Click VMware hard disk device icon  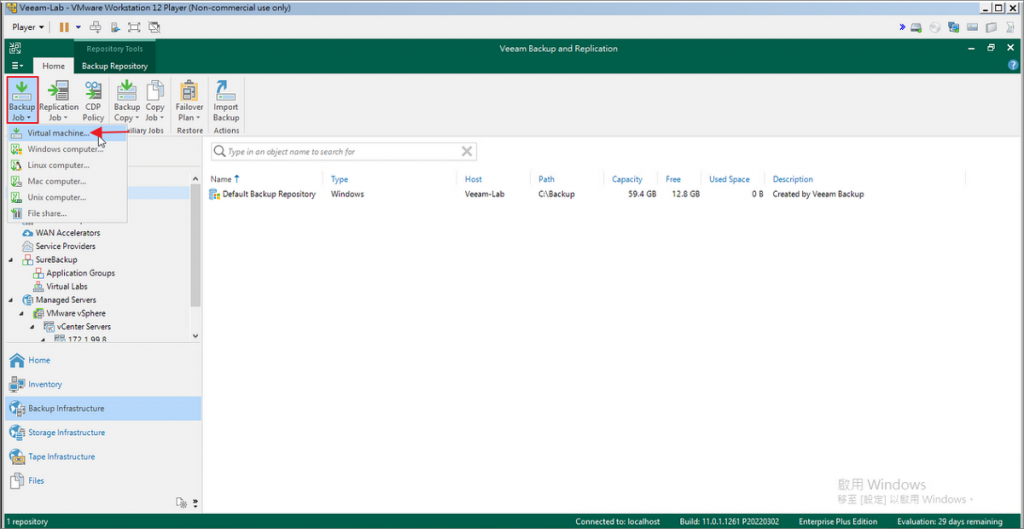[x=916, y=27]
